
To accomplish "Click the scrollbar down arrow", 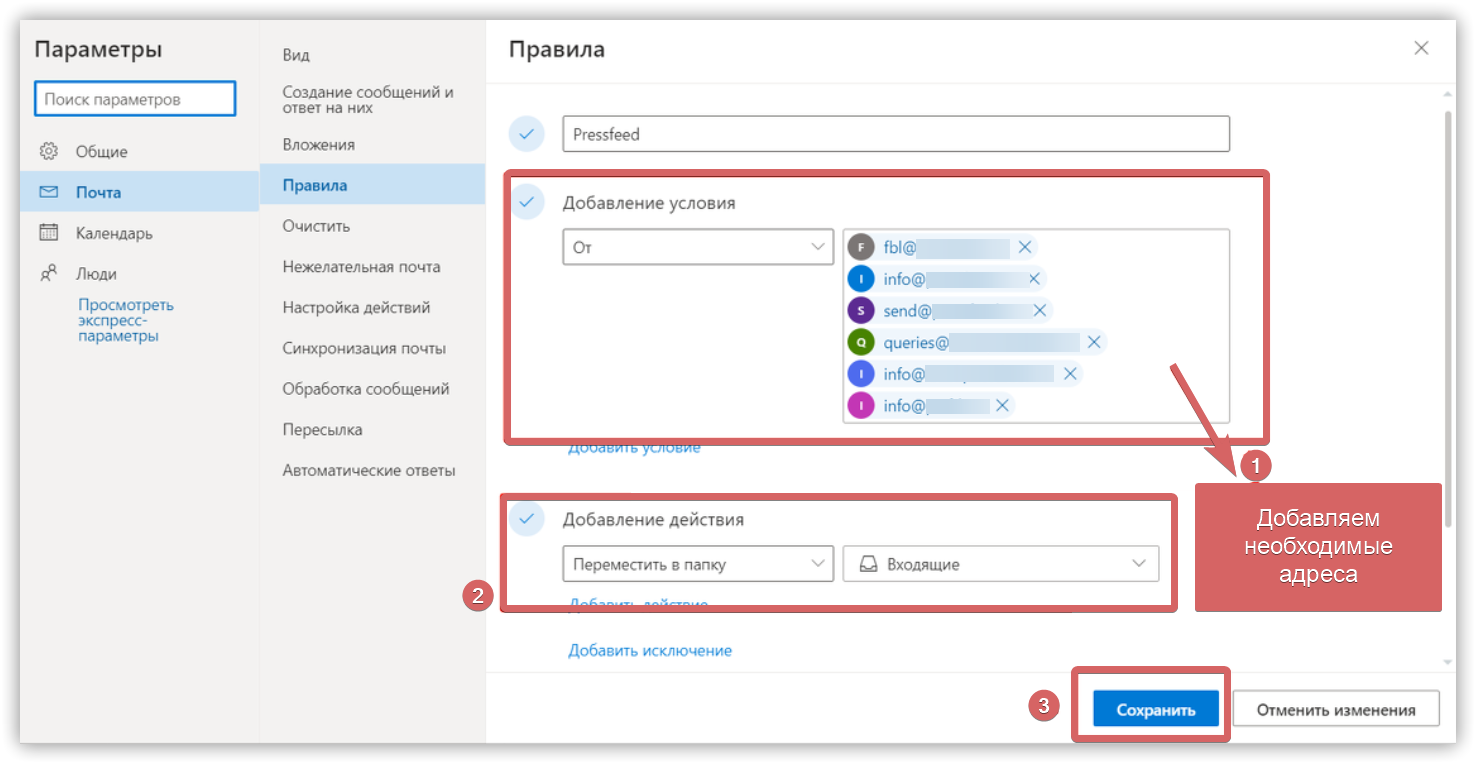I will coord(1448,661).
